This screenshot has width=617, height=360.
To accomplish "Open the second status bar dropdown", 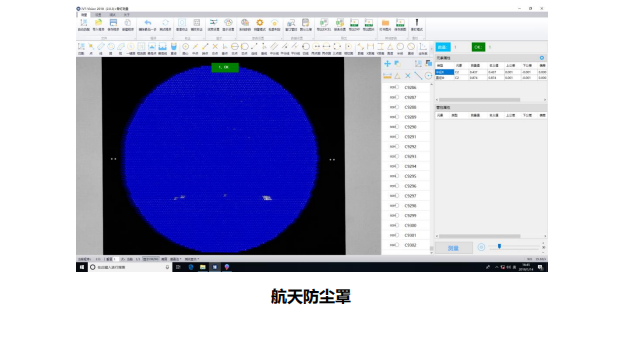I will (x=192, y=259).
